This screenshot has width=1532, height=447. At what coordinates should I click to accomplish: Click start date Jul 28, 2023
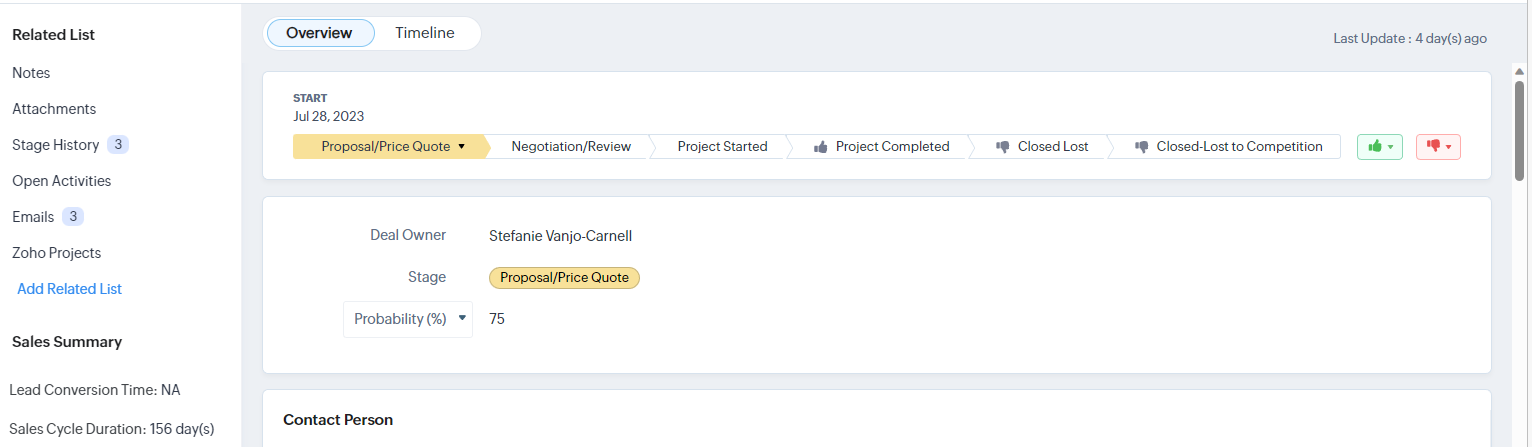(x=328, y=116)
